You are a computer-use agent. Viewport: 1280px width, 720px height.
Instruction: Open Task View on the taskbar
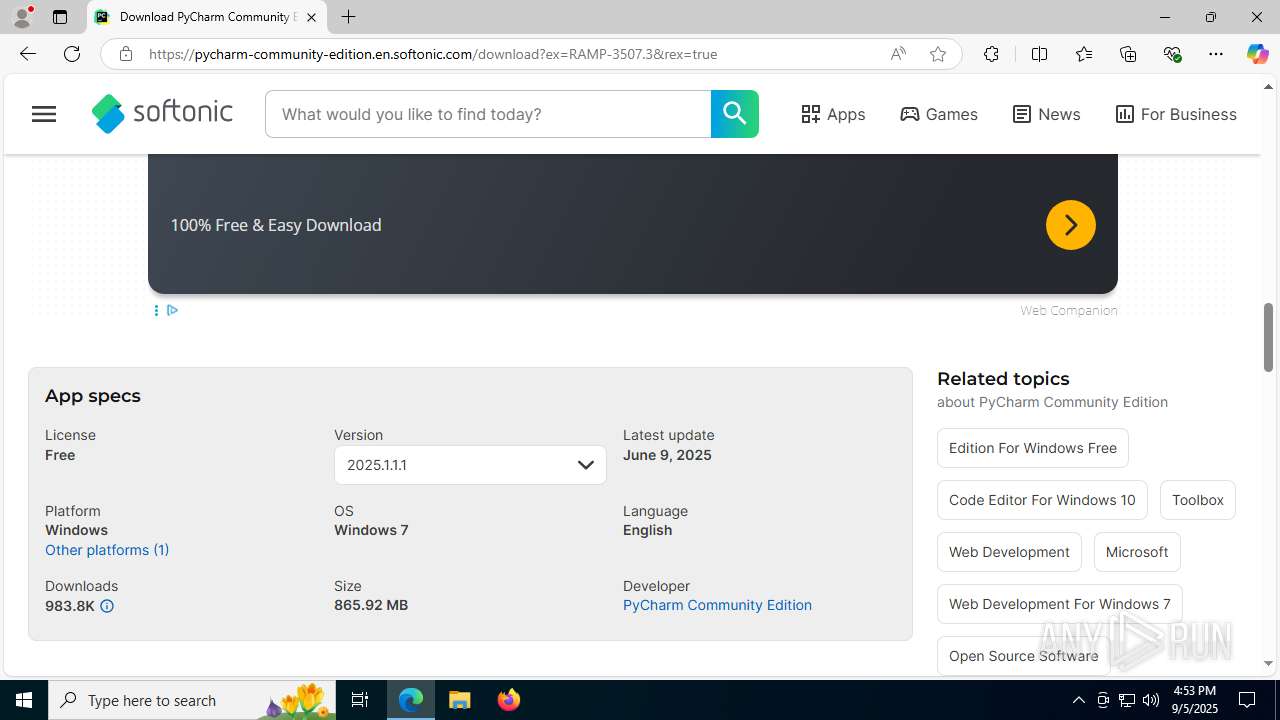[x=360, y=700]
